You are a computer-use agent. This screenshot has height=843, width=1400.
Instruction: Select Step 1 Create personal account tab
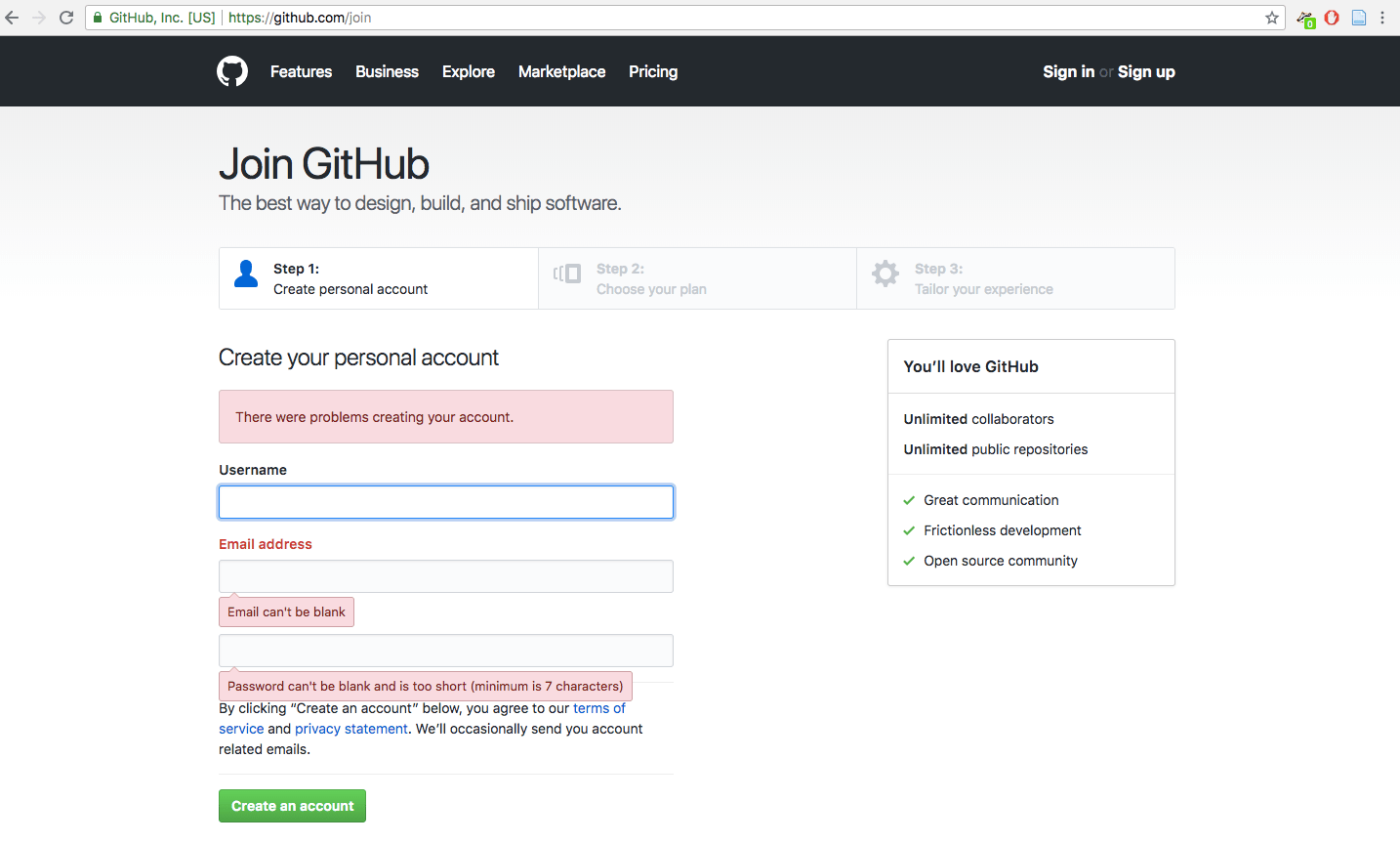tap(379, 278)
